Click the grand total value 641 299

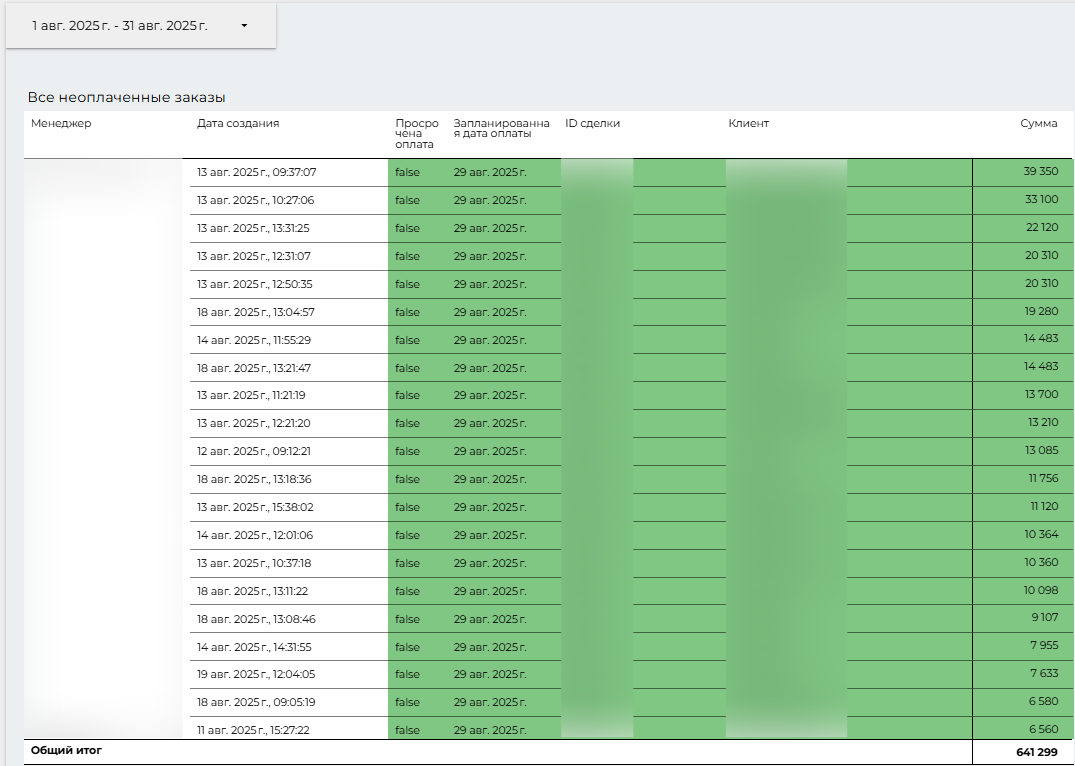[1036, 751]
